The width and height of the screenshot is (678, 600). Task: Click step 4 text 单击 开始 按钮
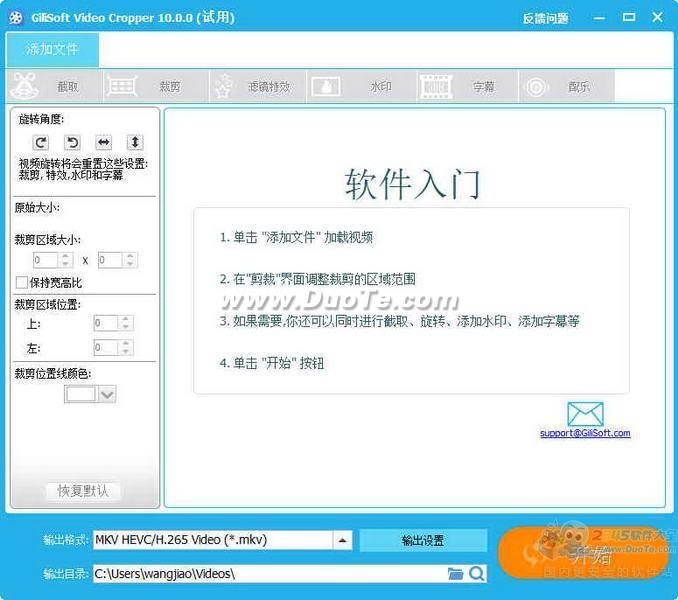[x=272, y=363]
